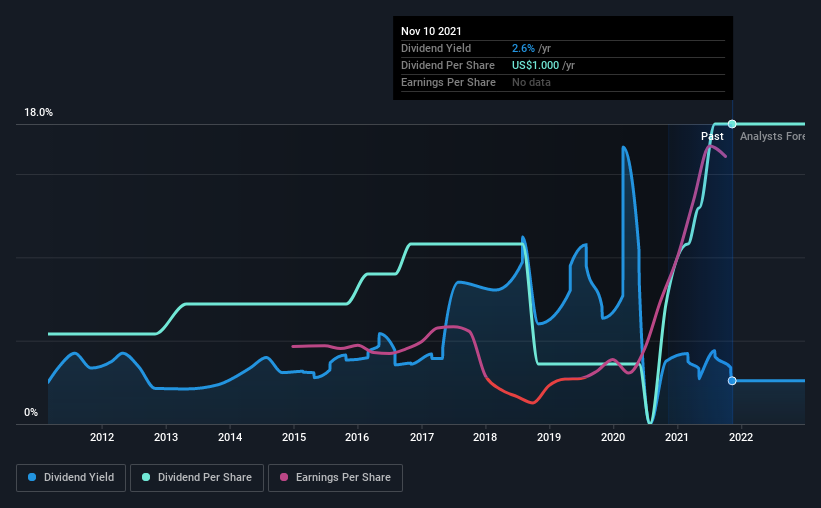Click the 2012 x-axis label
The height and width of the screenshot is (508, 821).
[102, 437]
